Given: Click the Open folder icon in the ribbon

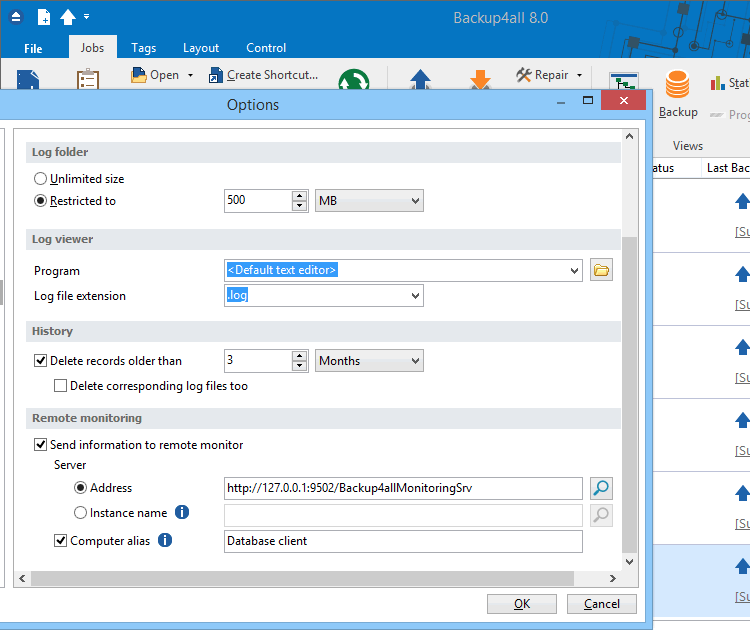Looking at the screenshot, I should (x=140, y=75).
